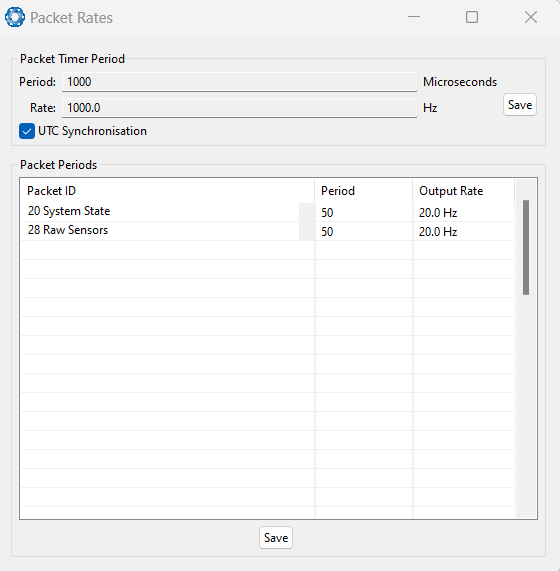Viewport: 560px width, 571px height.
Task: Click first empty row in Packet ID column
Action: (x=167, y=250)
